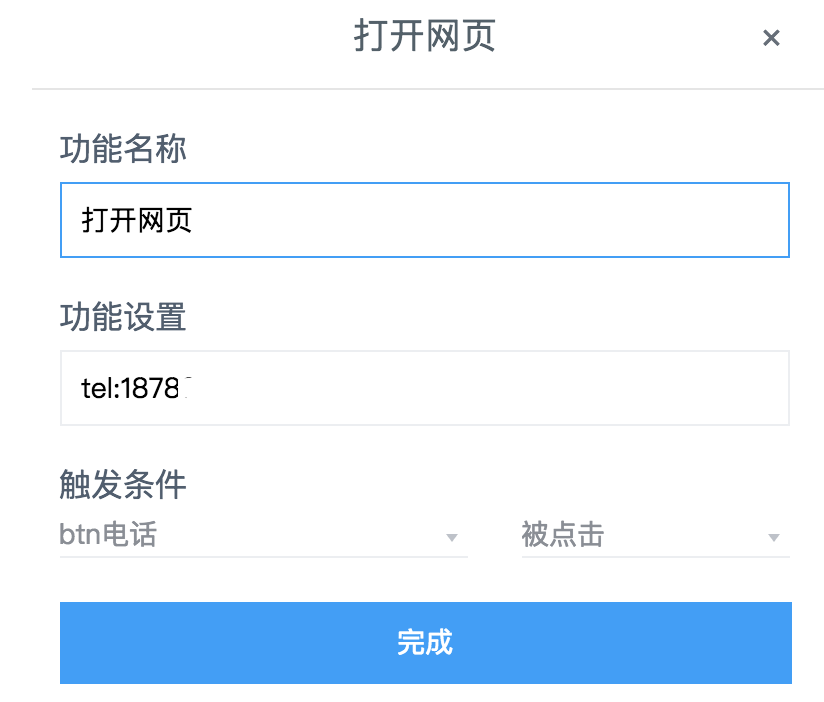The image size is (824, 702).
Task: Close the 打开网页 dialog with the X
Action: [770, 38]
